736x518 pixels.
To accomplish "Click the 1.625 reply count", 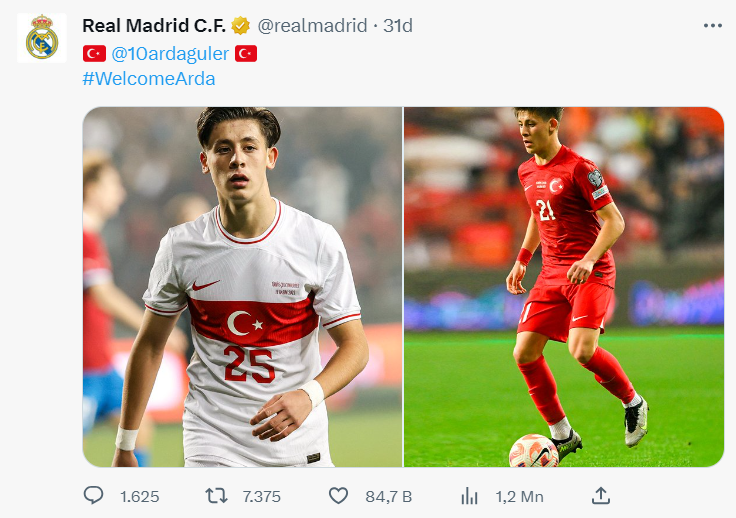I will pos(139,496).
